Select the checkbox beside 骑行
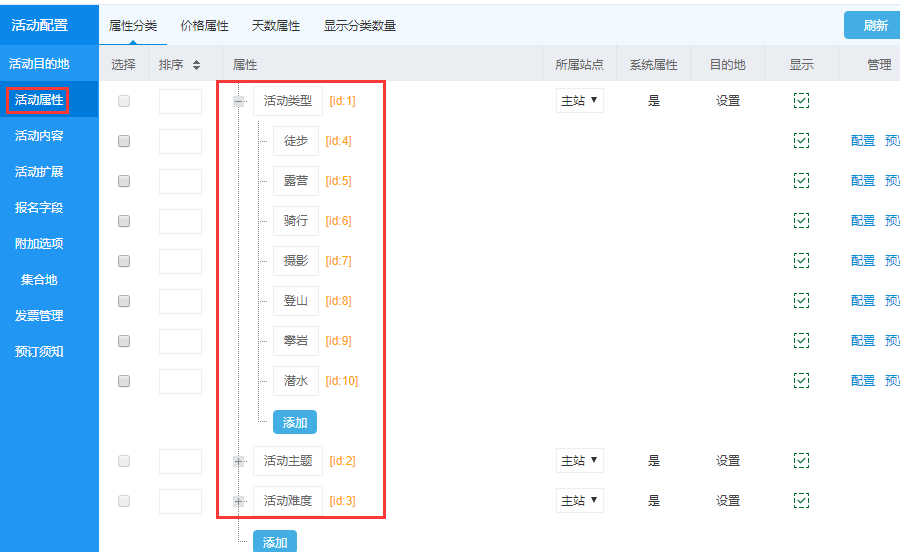The height and width of the screenshot is (552, 900). (x=124, y=221)
